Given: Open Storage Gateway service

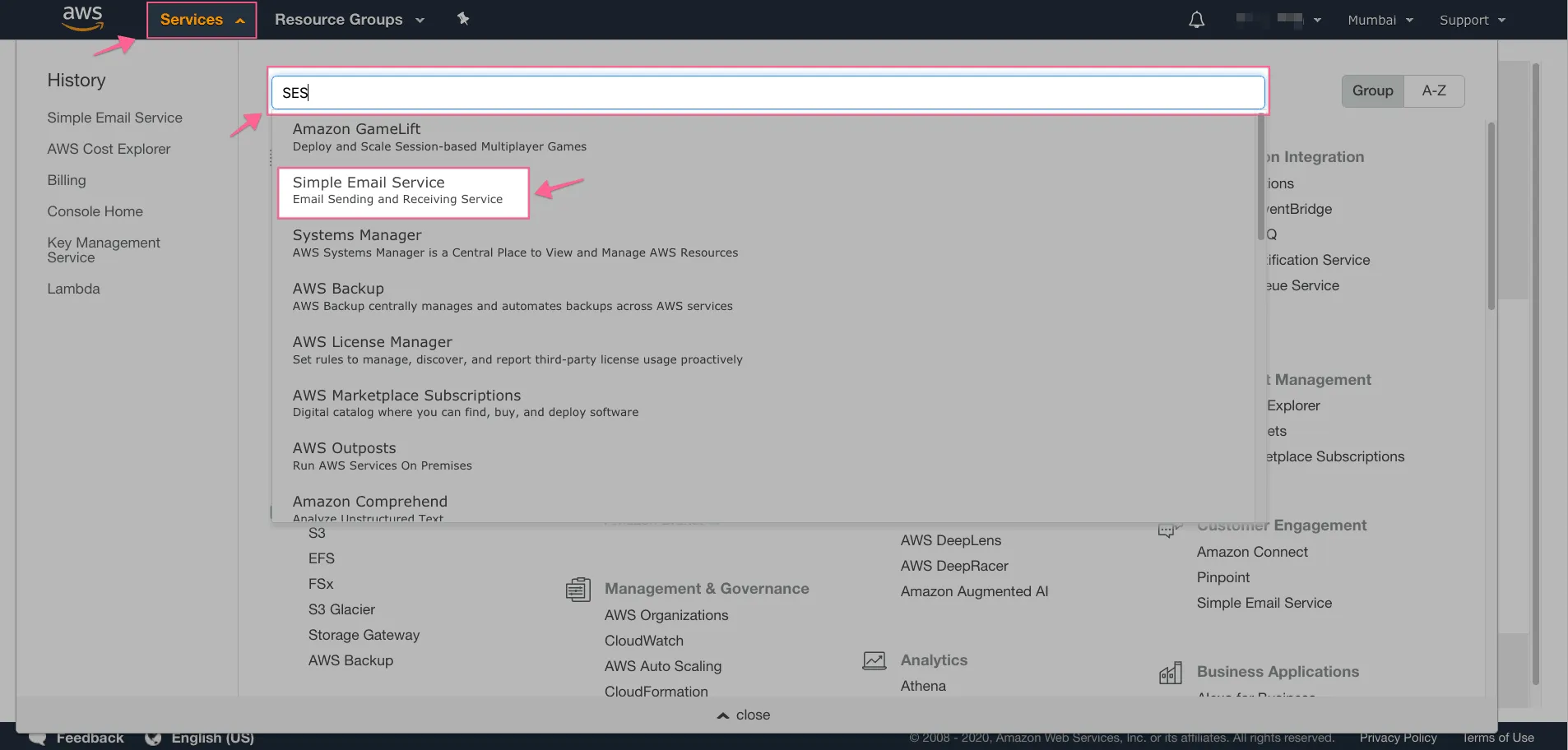Looking at the screenshot, I should click(364, 635).
